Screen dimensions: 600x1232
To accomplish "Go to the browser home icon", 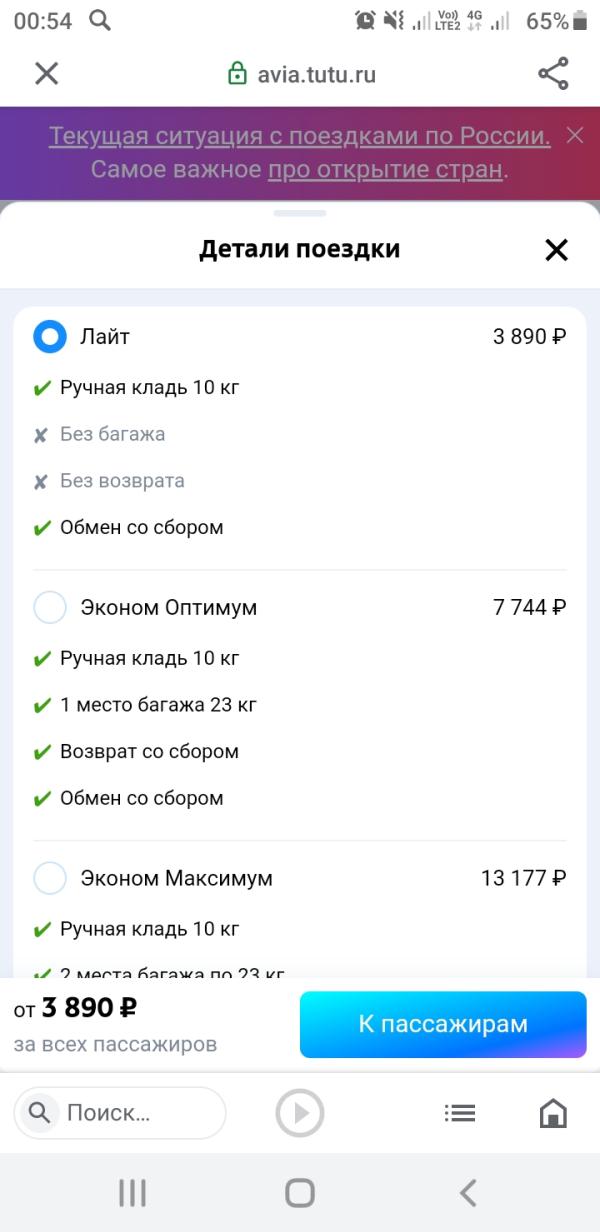I will pyautogui.click(x=553, y=1113).
